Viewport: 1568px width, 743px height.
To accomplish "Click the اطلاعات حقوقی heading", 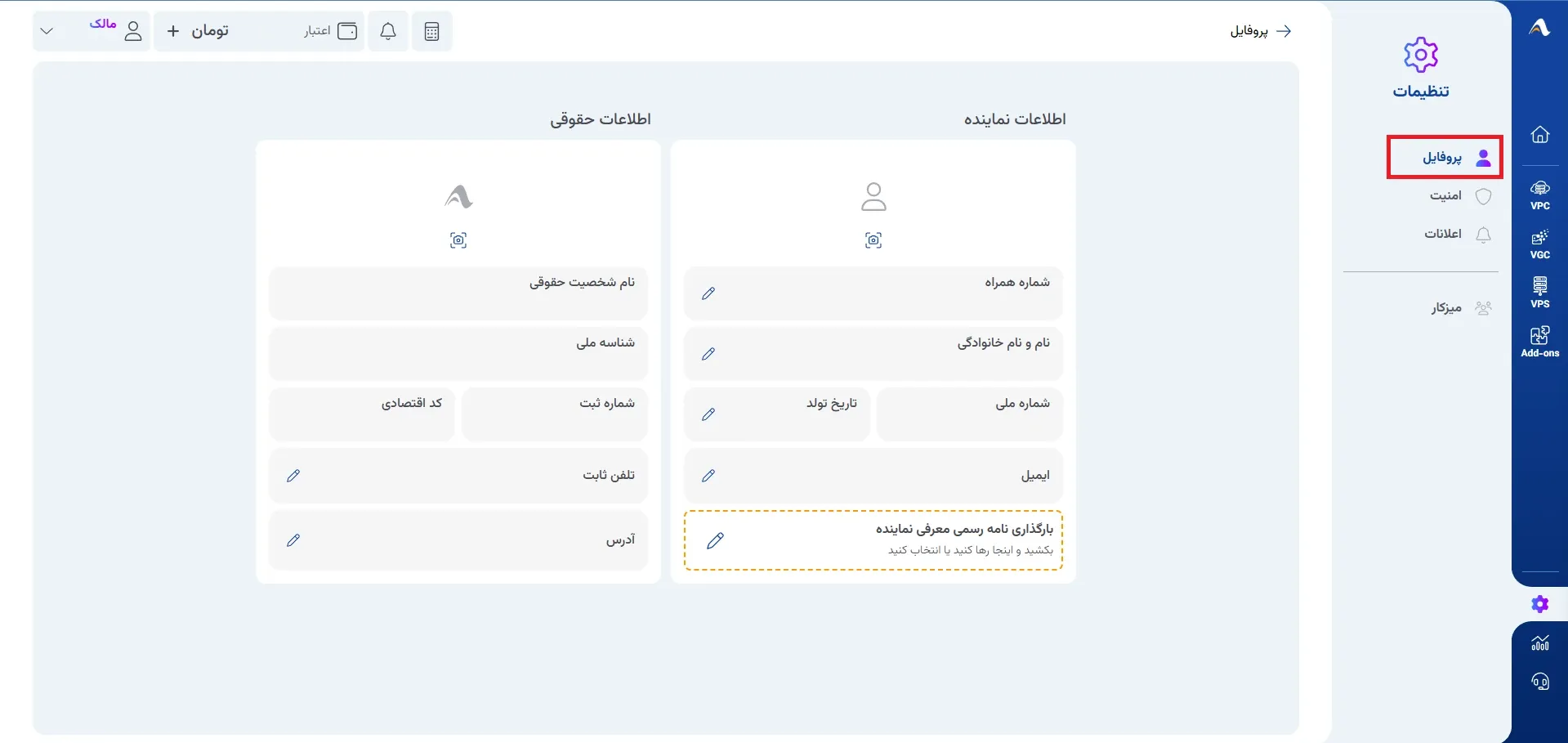I will click(601, 119).
